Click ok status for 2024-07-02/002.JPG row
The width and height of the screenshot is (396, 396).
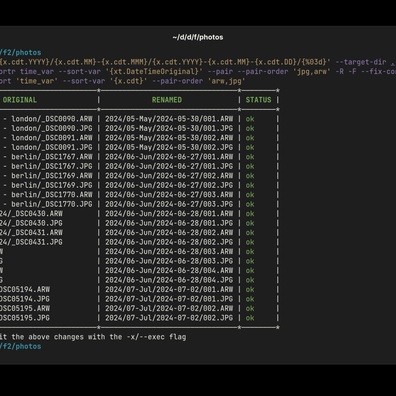click(x=250, y=318)
